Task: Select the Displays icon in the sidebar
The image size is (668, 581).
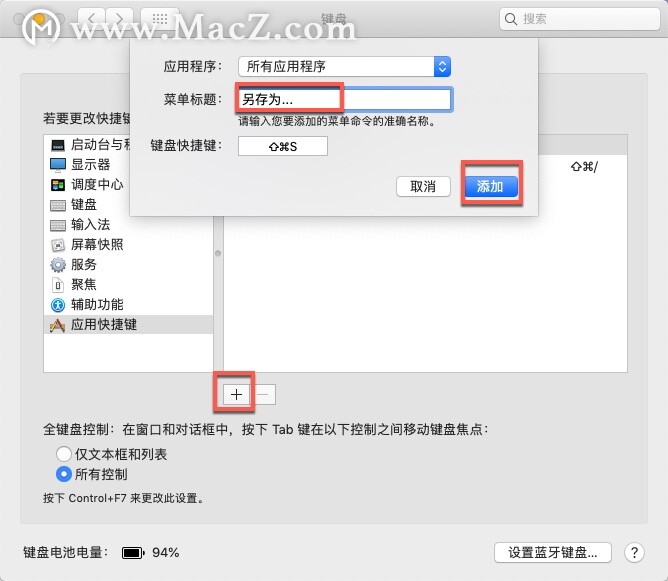Action: [58, 165]
